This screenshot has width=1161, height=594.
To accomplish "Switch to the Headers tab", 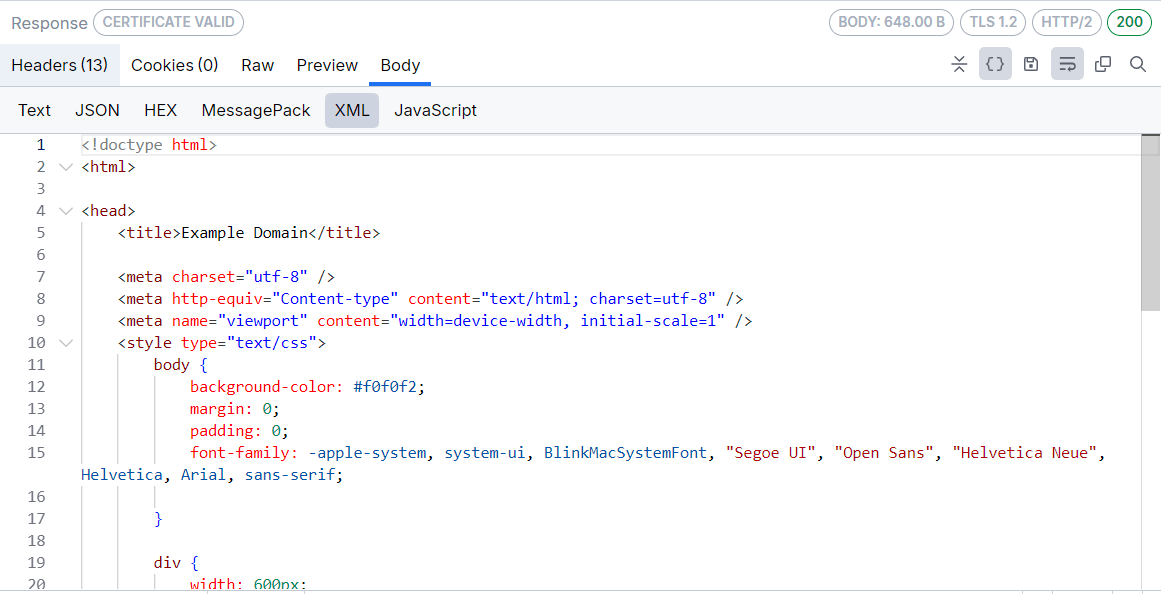I will tap(60, 65).
